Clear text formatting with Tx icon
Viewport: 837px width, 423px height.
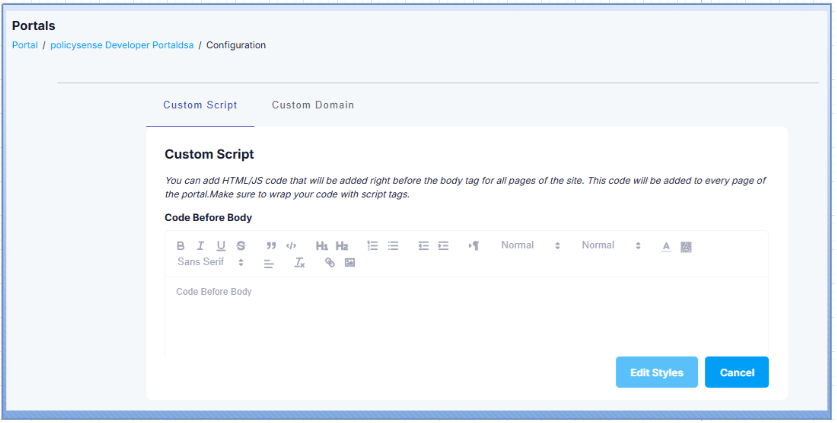(x=299, y=263)
